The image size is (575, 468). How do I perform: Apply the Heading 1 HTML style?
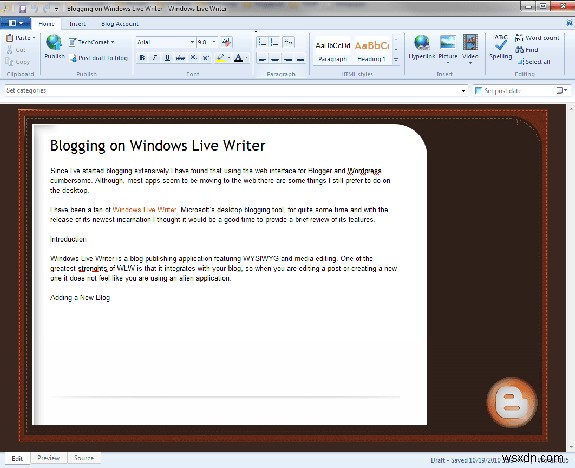(x=371, y=50)
